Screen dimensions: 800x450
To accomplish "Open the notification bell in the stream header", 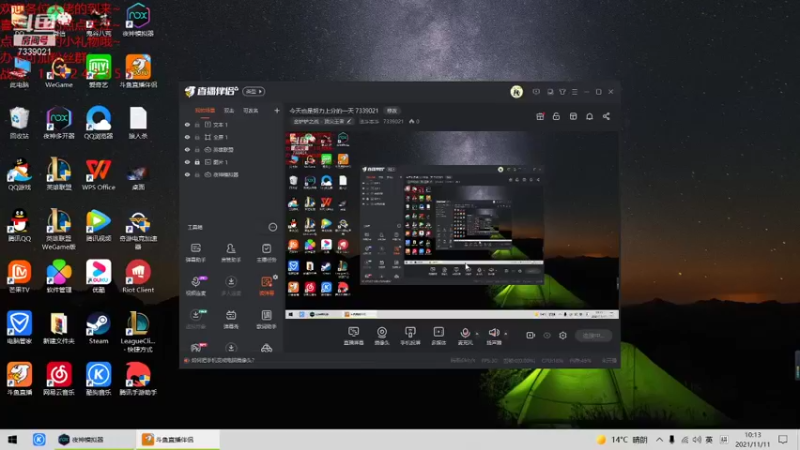I will (x=589, y=116).
